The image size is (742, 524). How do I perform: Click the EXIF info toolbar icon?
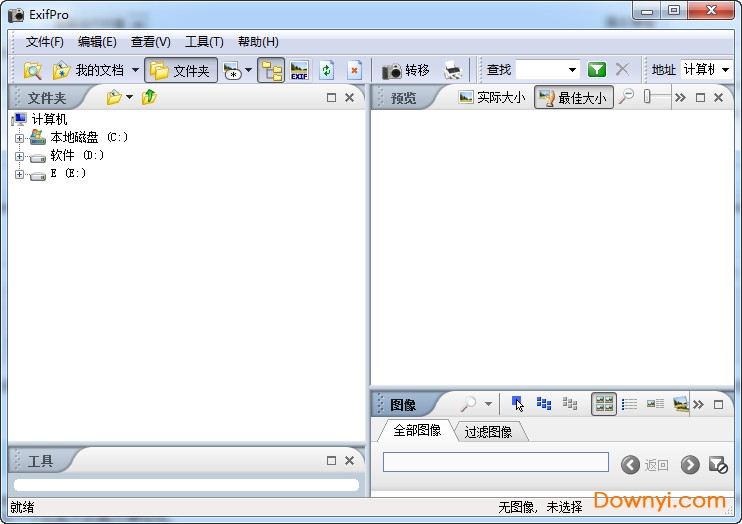(299, 70)
